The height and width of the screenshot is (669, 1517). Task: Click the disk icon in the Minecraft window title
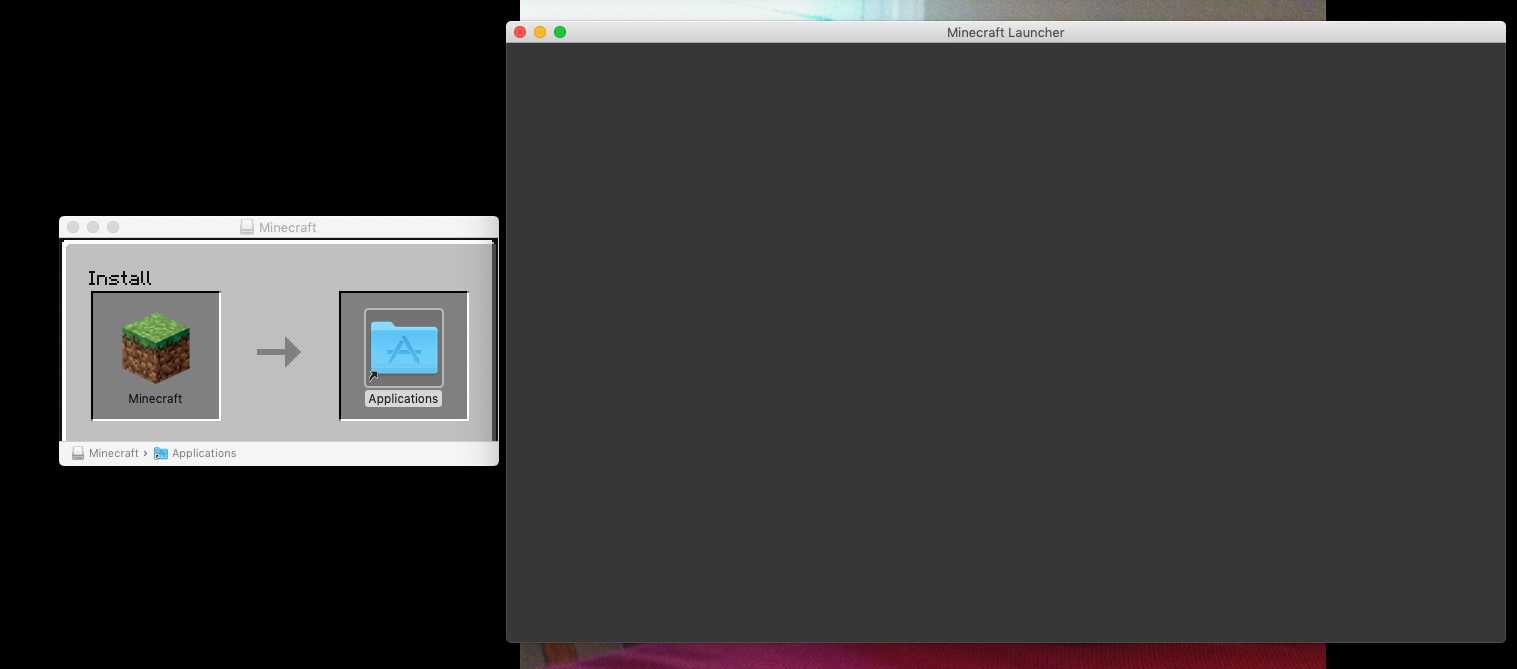point(247,227)
